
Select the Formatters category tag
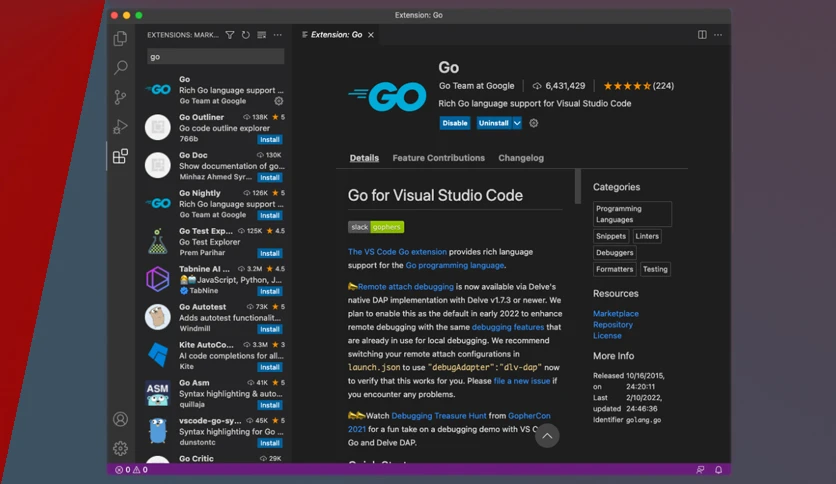click(615, 269)
